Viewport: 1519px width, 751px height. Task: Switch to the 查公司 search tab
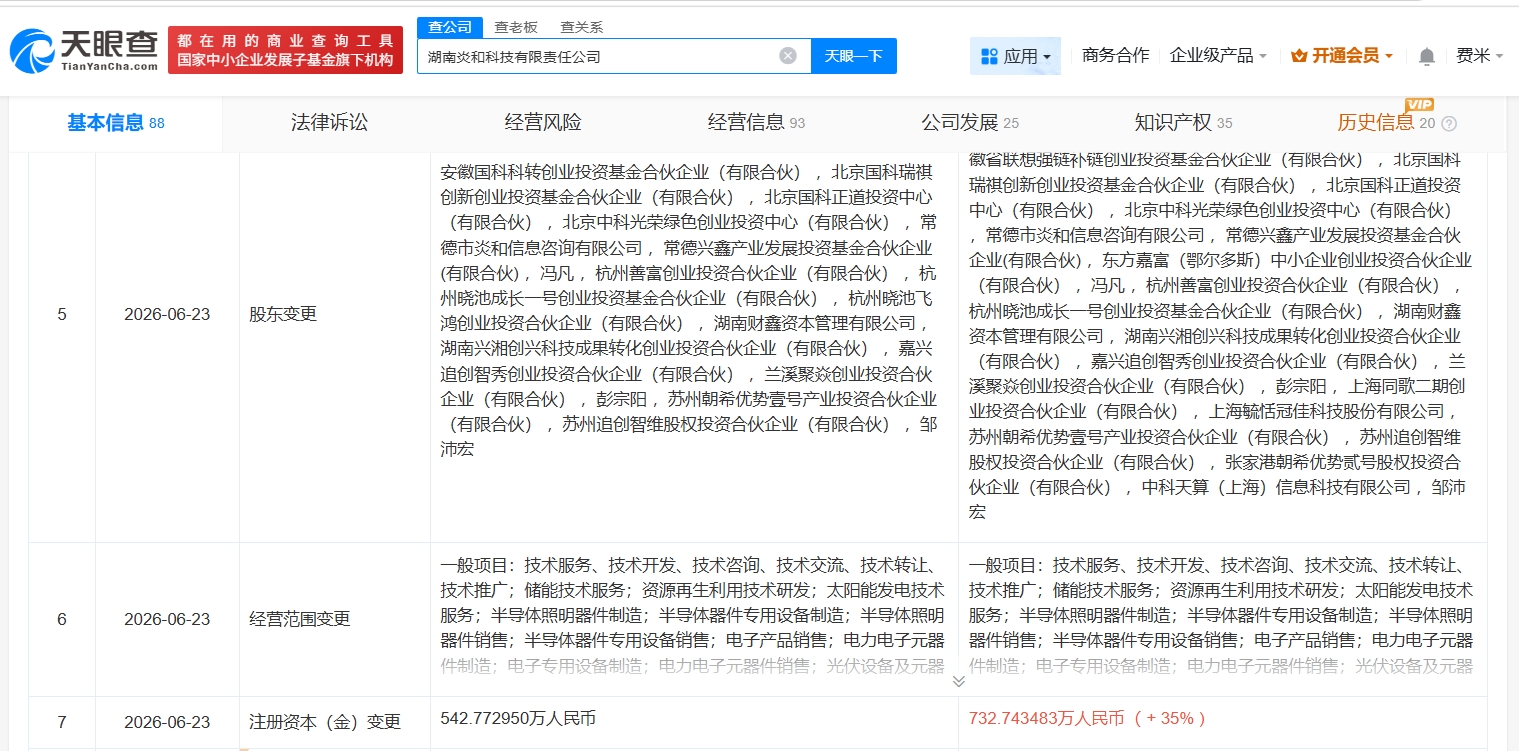(450, 27)
